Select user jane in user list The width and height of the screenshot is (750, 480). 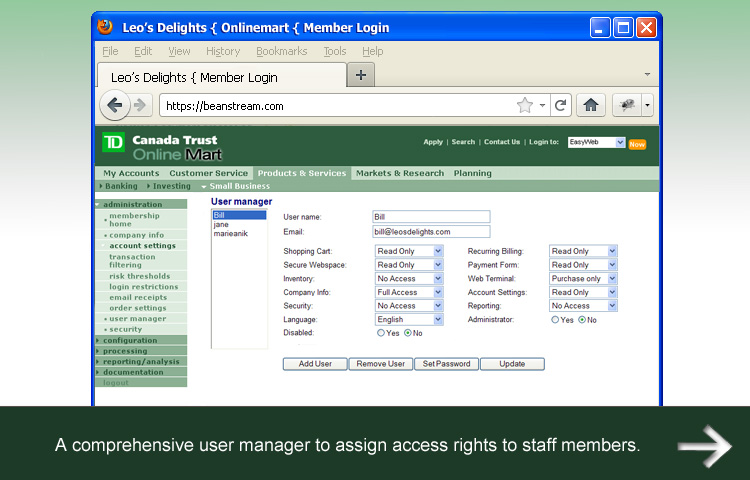pos(239,224)
